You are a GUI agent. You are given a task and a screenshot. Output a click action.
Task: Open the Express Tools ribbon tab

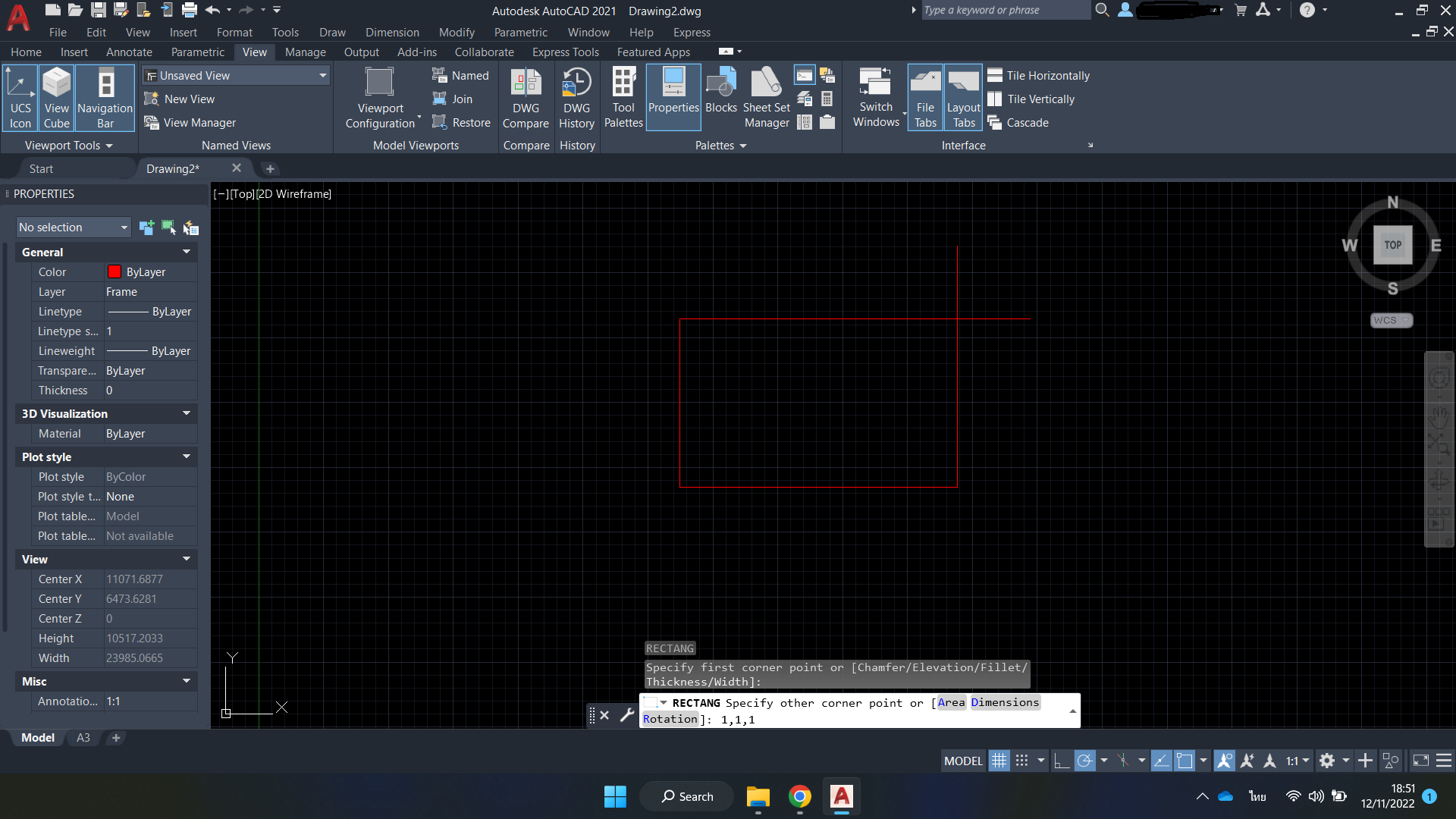(566, 52)
